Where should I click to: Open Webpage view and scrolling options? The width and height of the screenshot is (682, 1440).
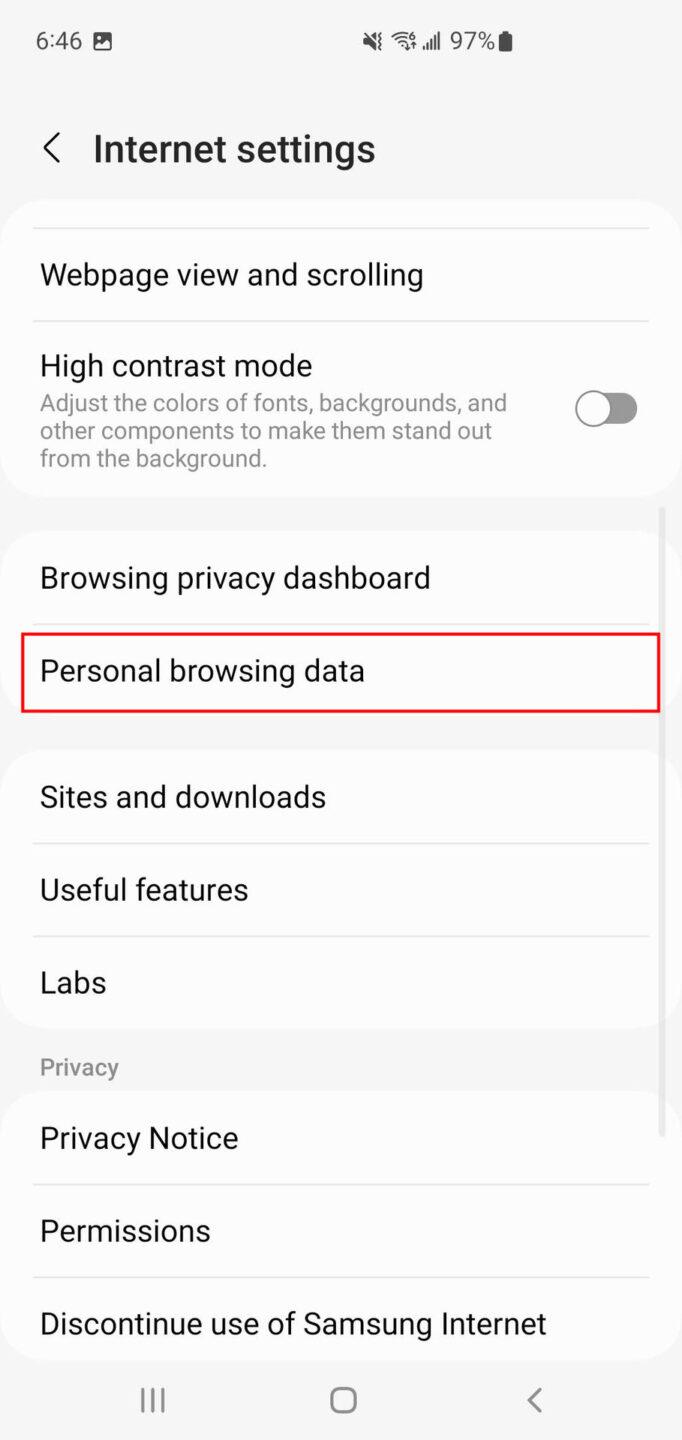231,275
